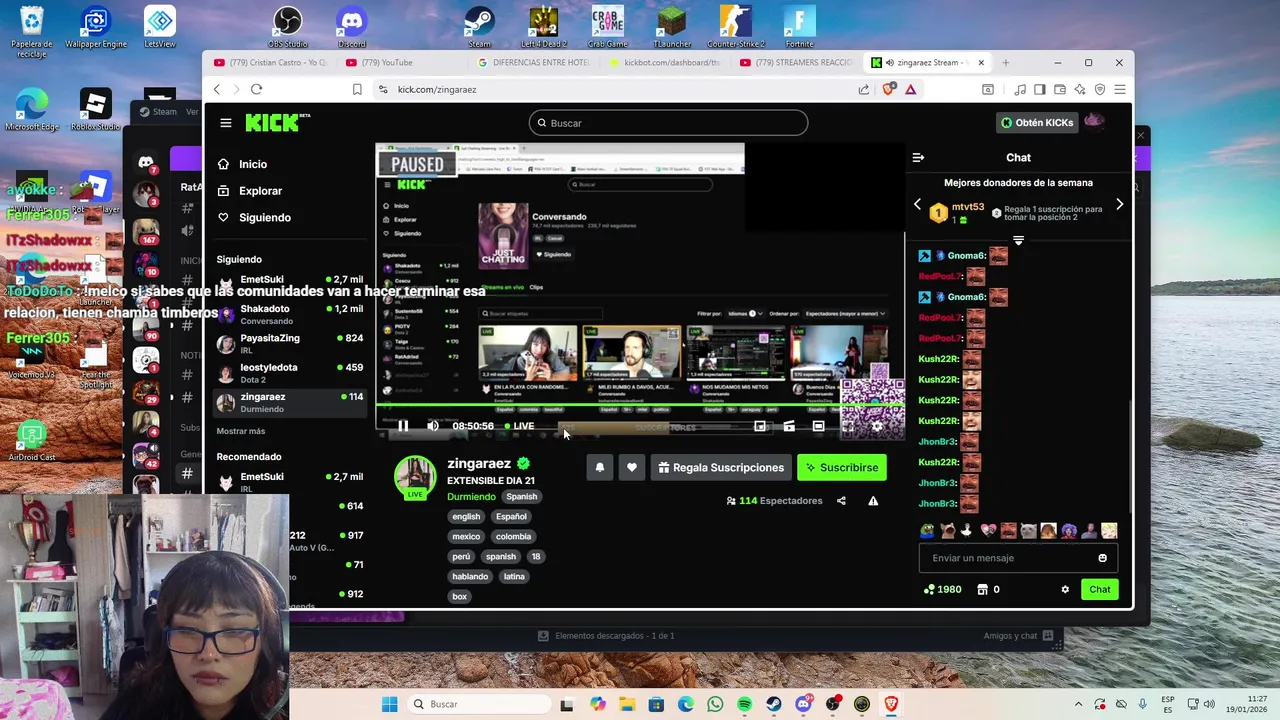Image resolution: width=1280 pixels, height=720 pixels.
Task: Share the stream via share icon
Action: click(841, 501)
